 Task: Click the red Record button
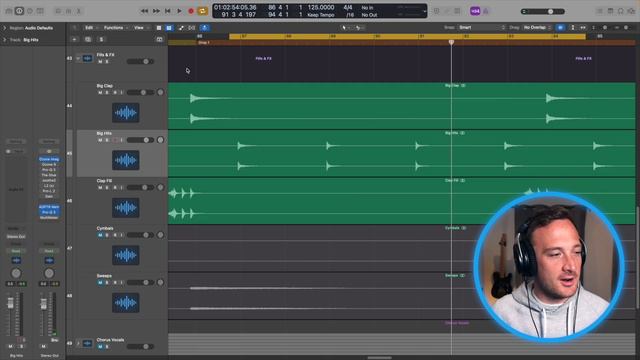pyautogui.click(x=191, y=11)
